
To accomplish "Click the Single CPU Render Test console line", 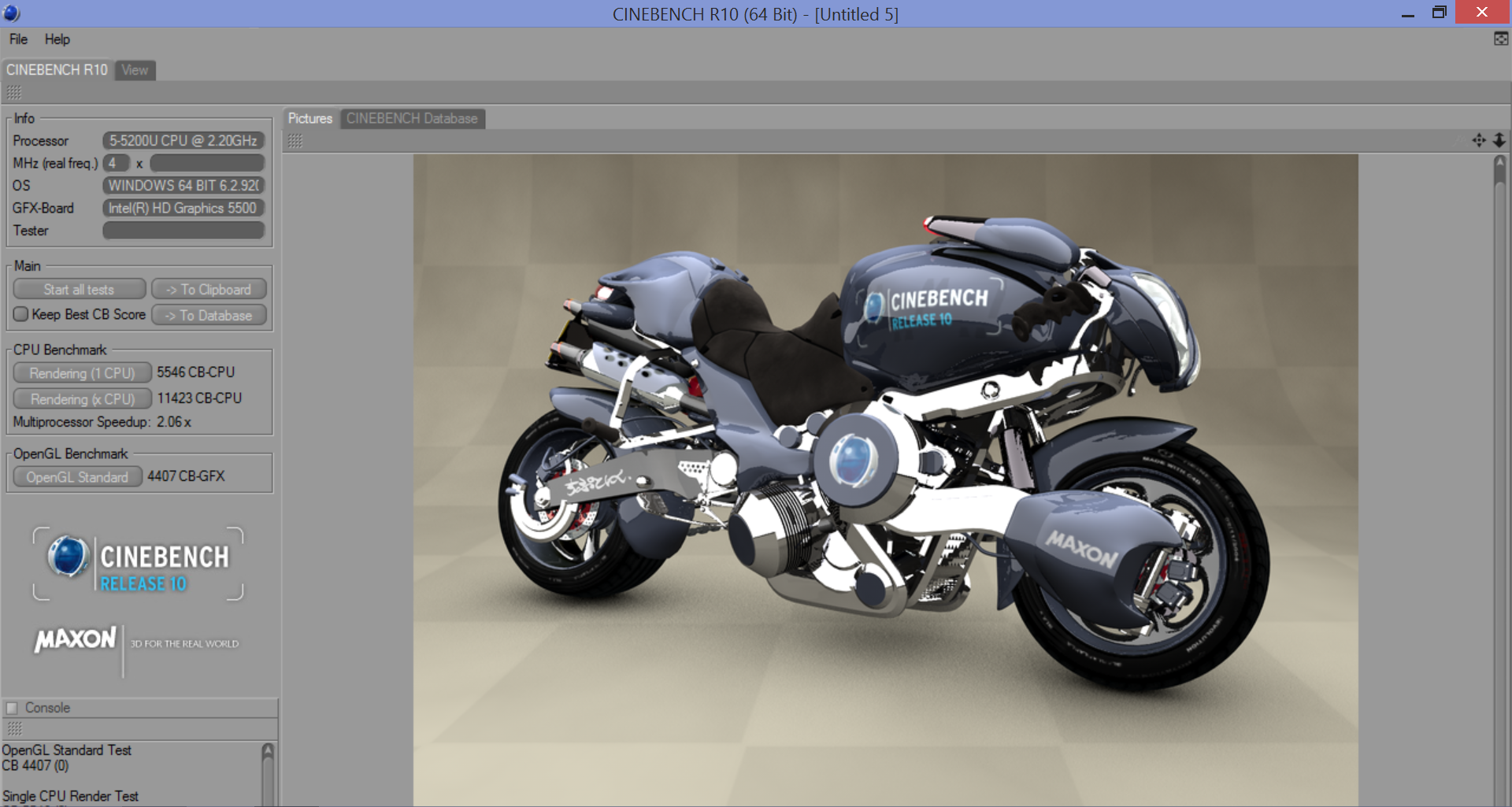I will pos(70,796).
